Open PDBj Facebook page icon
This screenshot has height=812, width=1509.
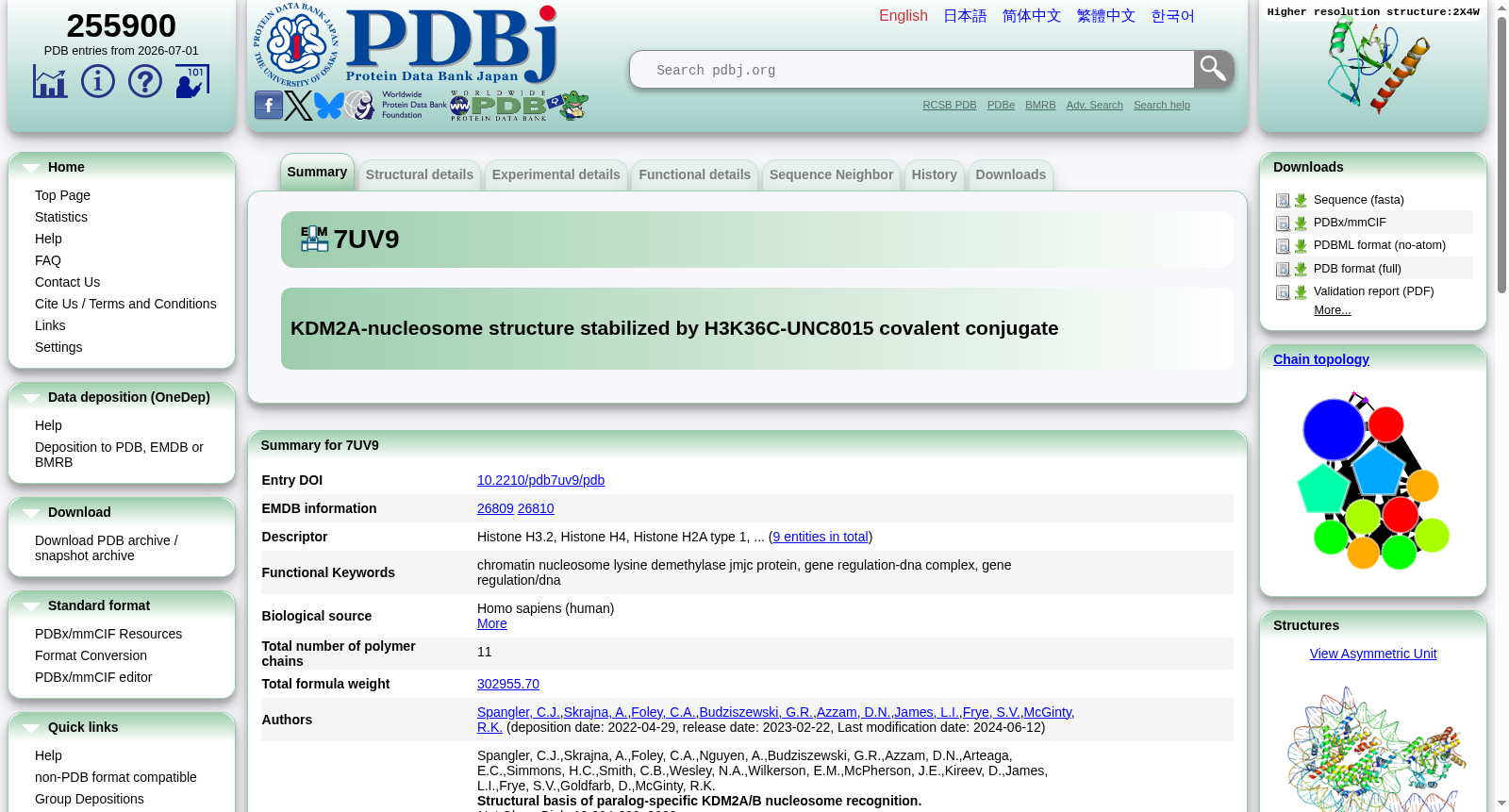pyautogui.click(x=269, y=105)
